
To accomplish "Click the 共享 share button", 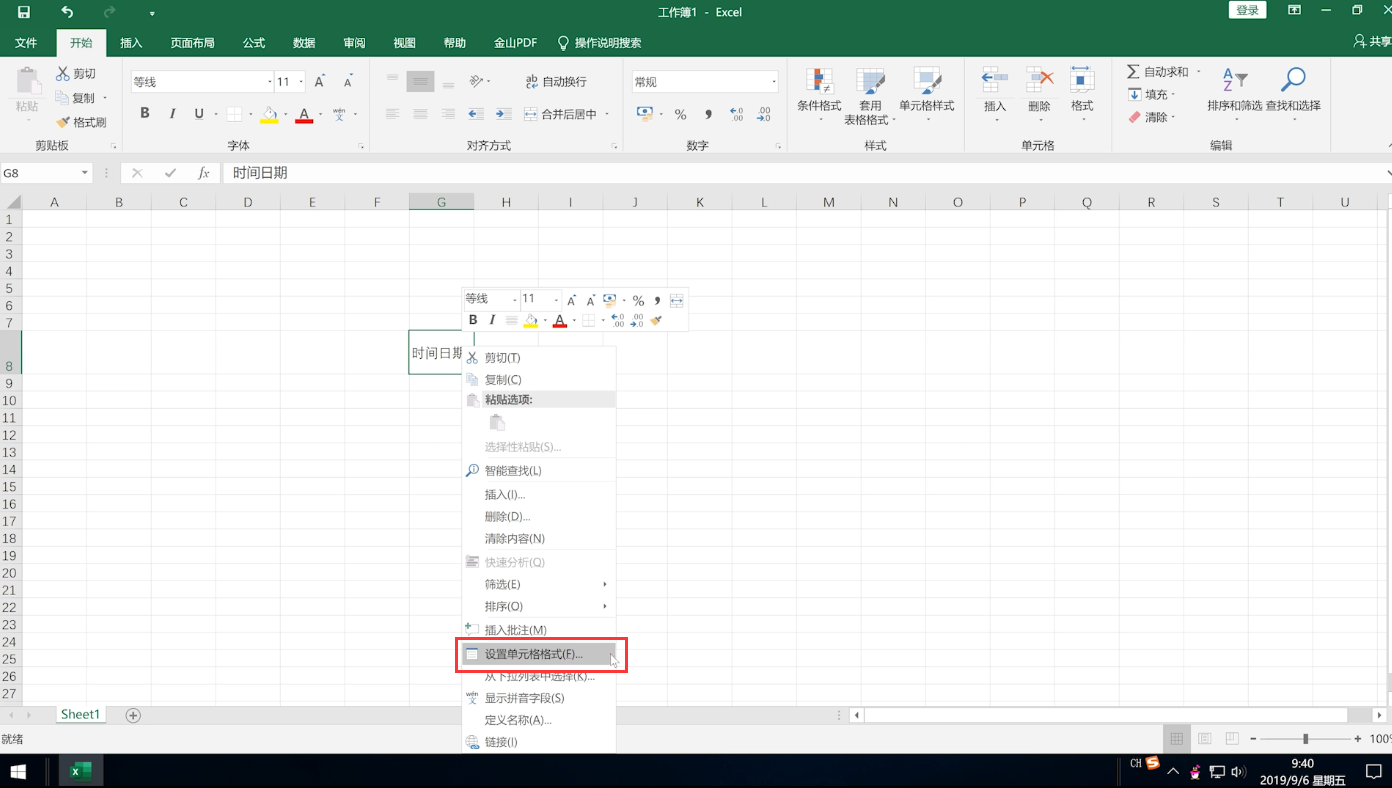I will (1372, 42).
